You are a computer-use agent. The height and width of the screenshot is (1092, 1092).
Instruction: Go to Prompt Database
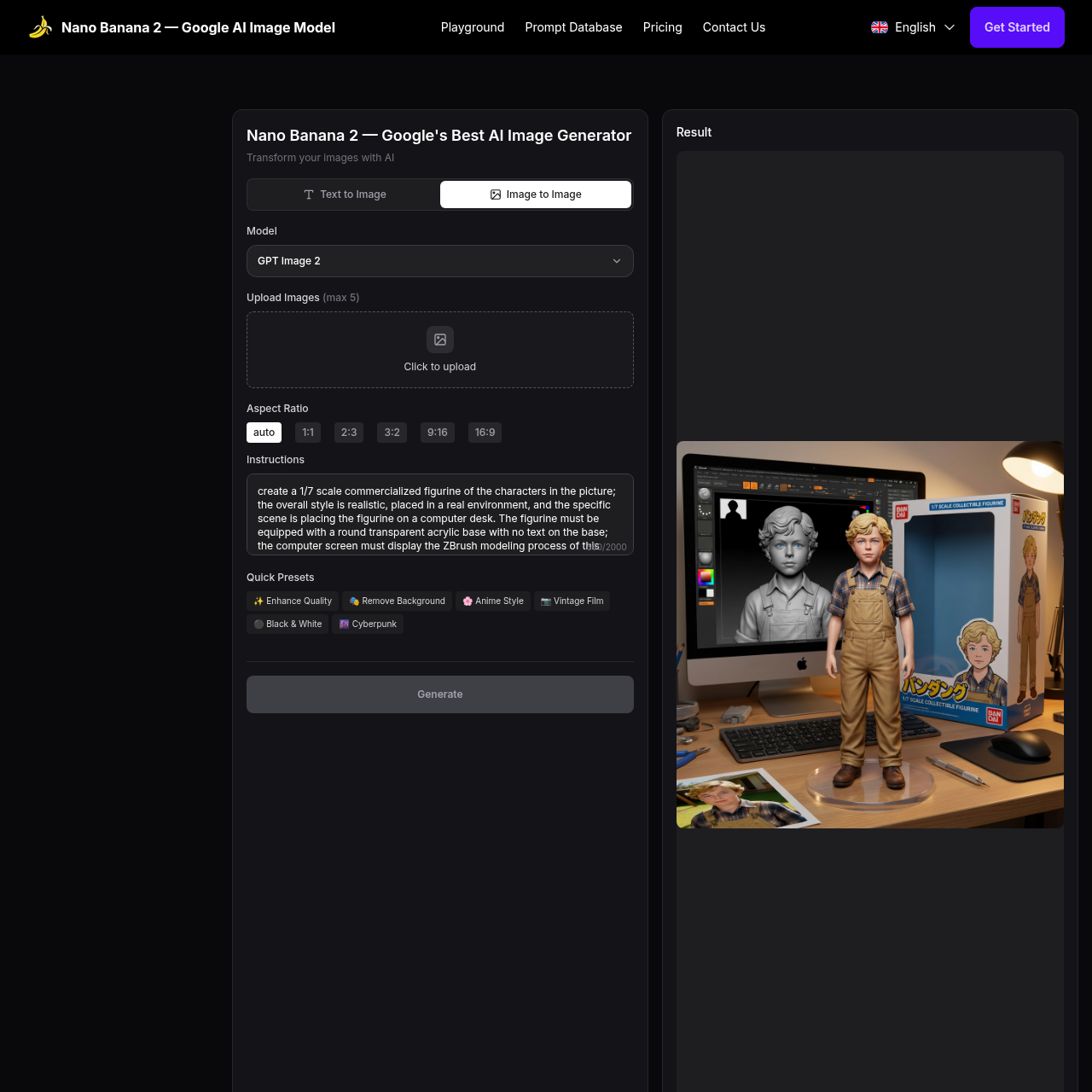point(573,27)
